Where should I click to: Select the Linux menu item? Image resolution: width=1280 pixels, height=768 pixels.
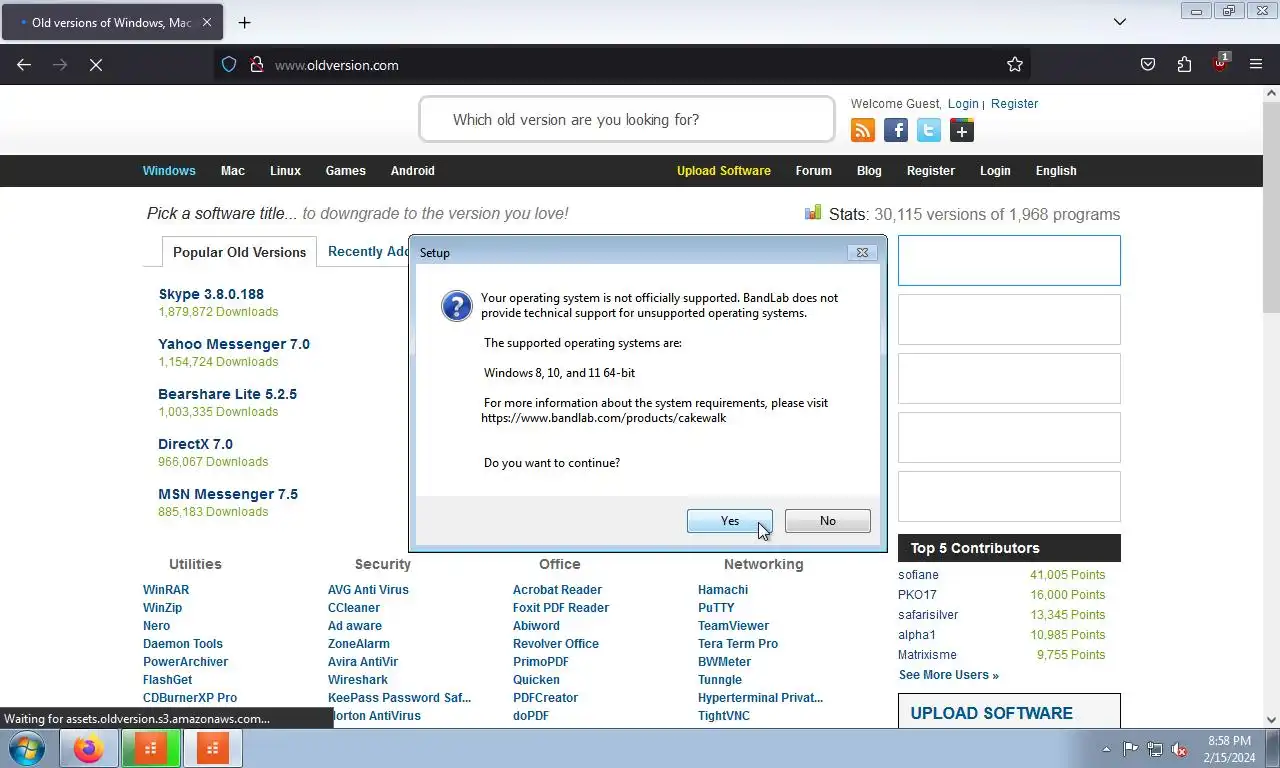285,171
